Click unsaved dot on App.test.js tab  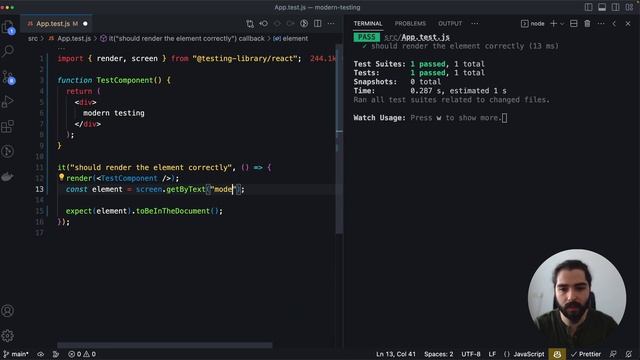pyautogui.click(x=85, y=24)
